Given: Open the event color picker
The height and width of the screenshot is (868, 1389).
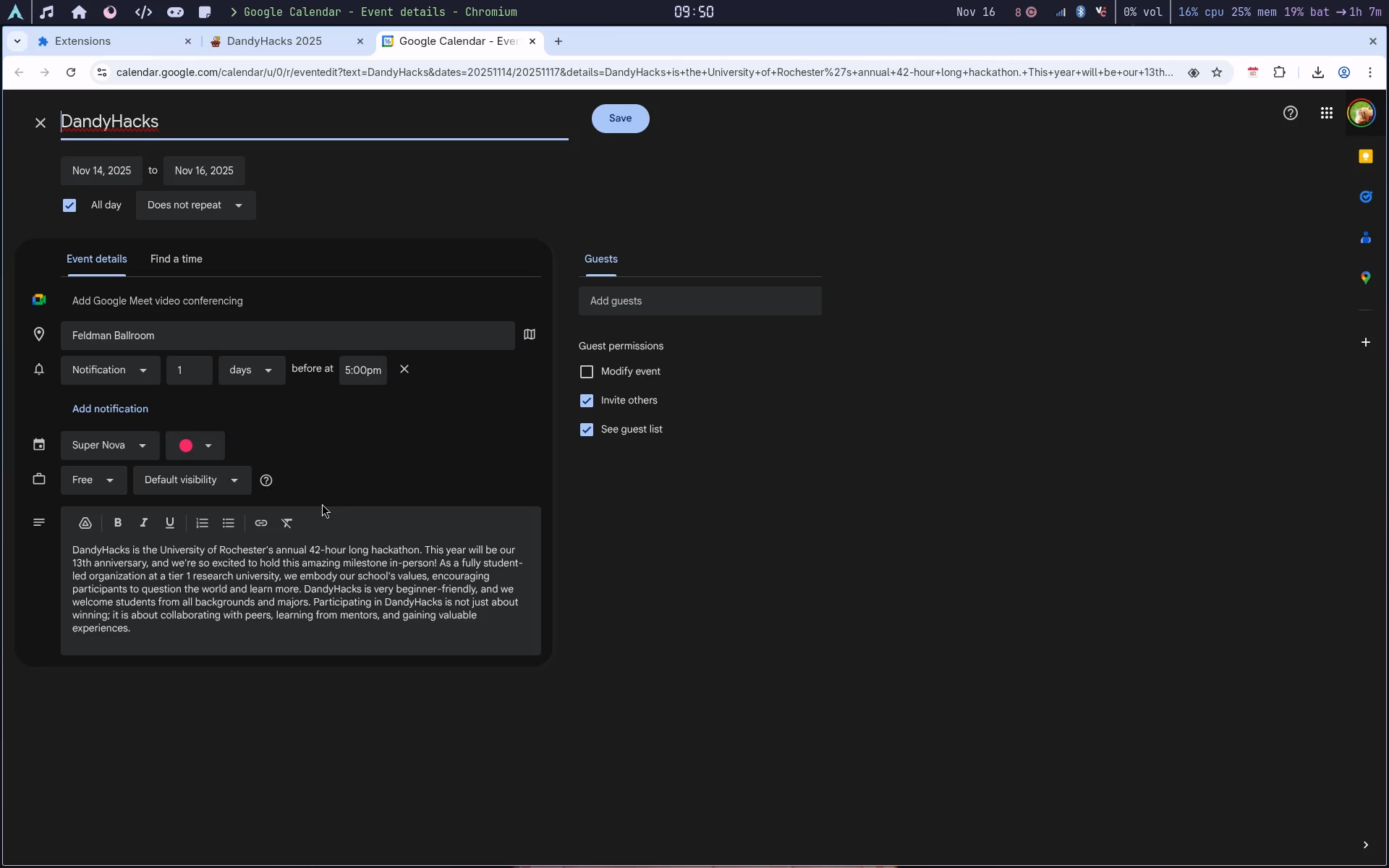Looking at the screenshot, I should click(195, 446).
